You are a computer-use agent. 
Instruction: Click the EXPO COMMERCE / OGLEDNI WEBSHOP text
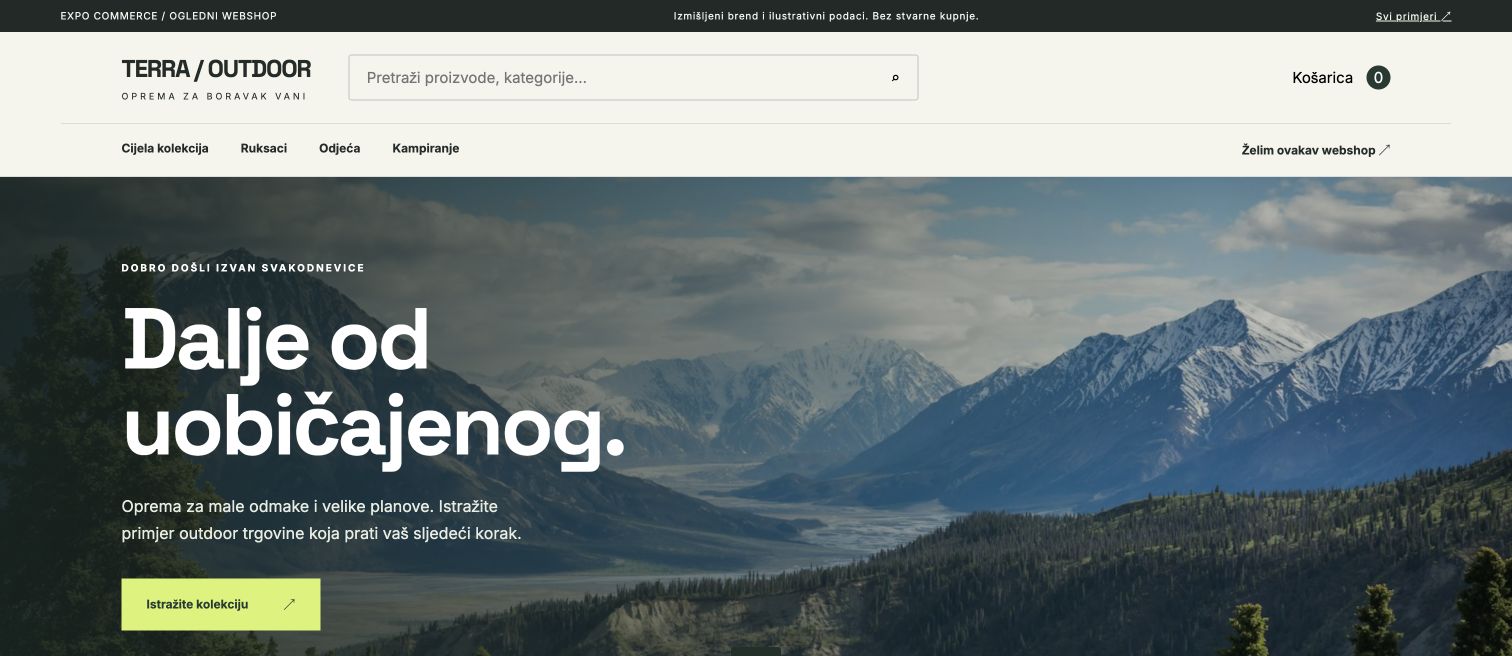tap(169, 16)
